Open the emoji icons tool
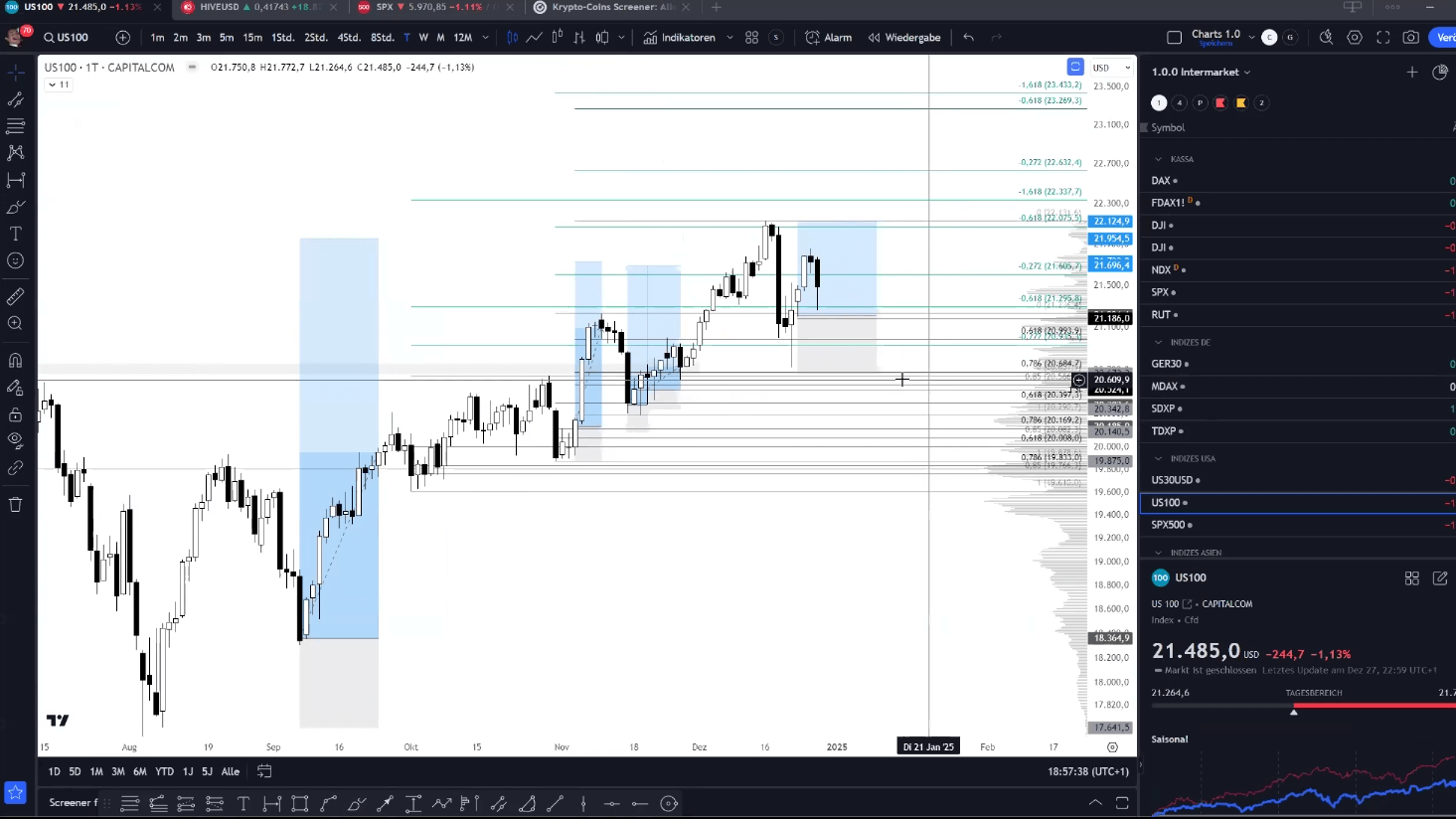This screenshot has width=1456, height=819. click(16, 260)
